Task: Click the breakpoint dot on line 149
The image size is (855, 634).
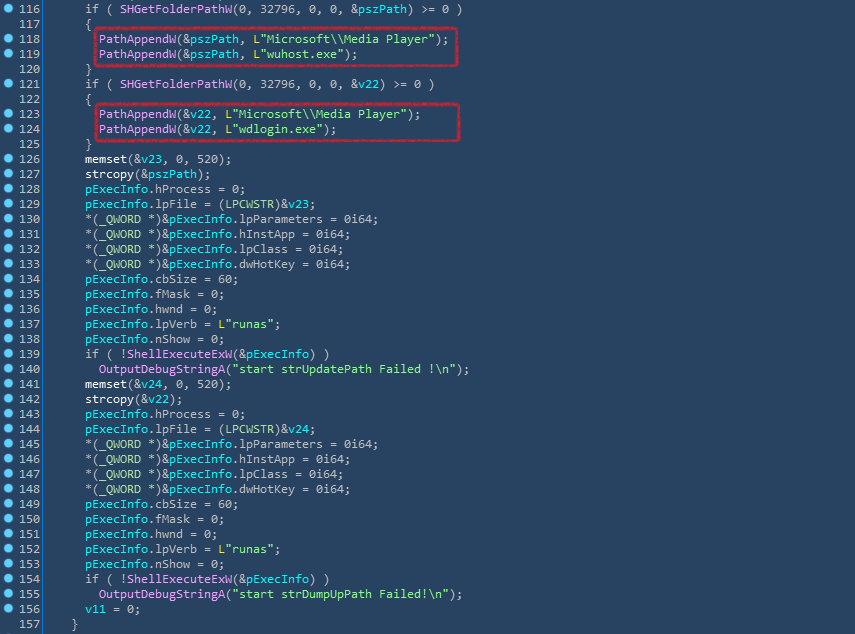Action: coord(8,503)
